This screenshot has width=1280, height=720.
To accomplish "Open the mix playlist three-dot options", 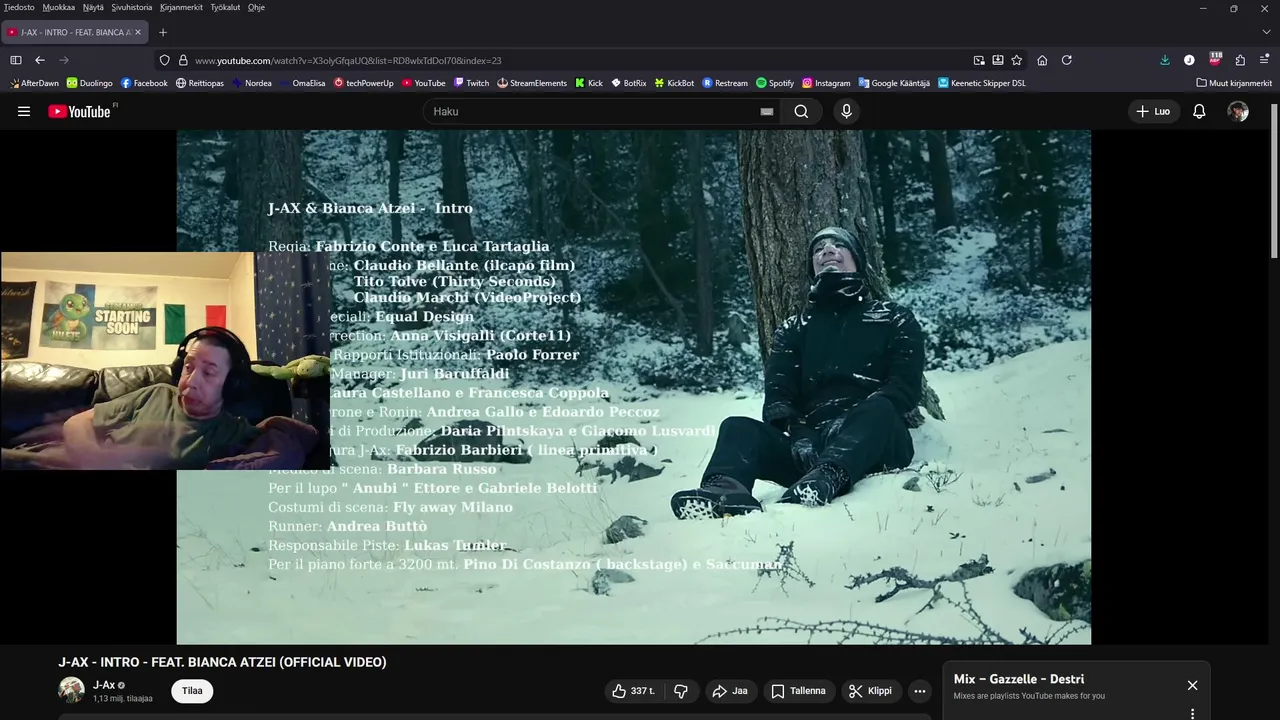I will coord(1192,714).
